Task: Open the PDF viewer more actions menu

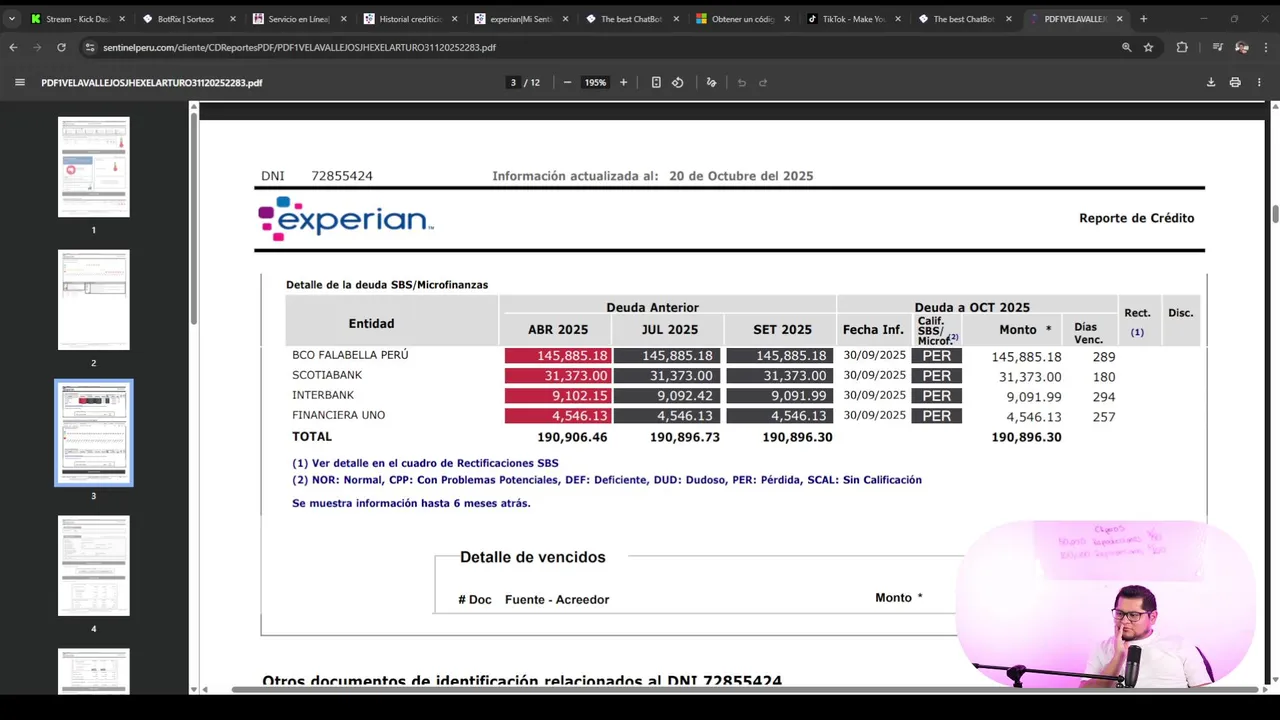Action: pos(1261,83)
